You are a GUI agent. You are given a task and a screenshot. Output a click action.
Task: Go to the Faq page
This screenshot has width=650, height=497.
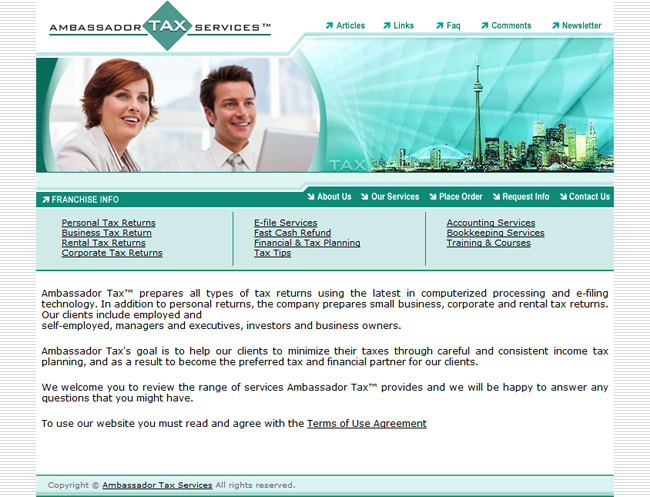coord(453,26)
